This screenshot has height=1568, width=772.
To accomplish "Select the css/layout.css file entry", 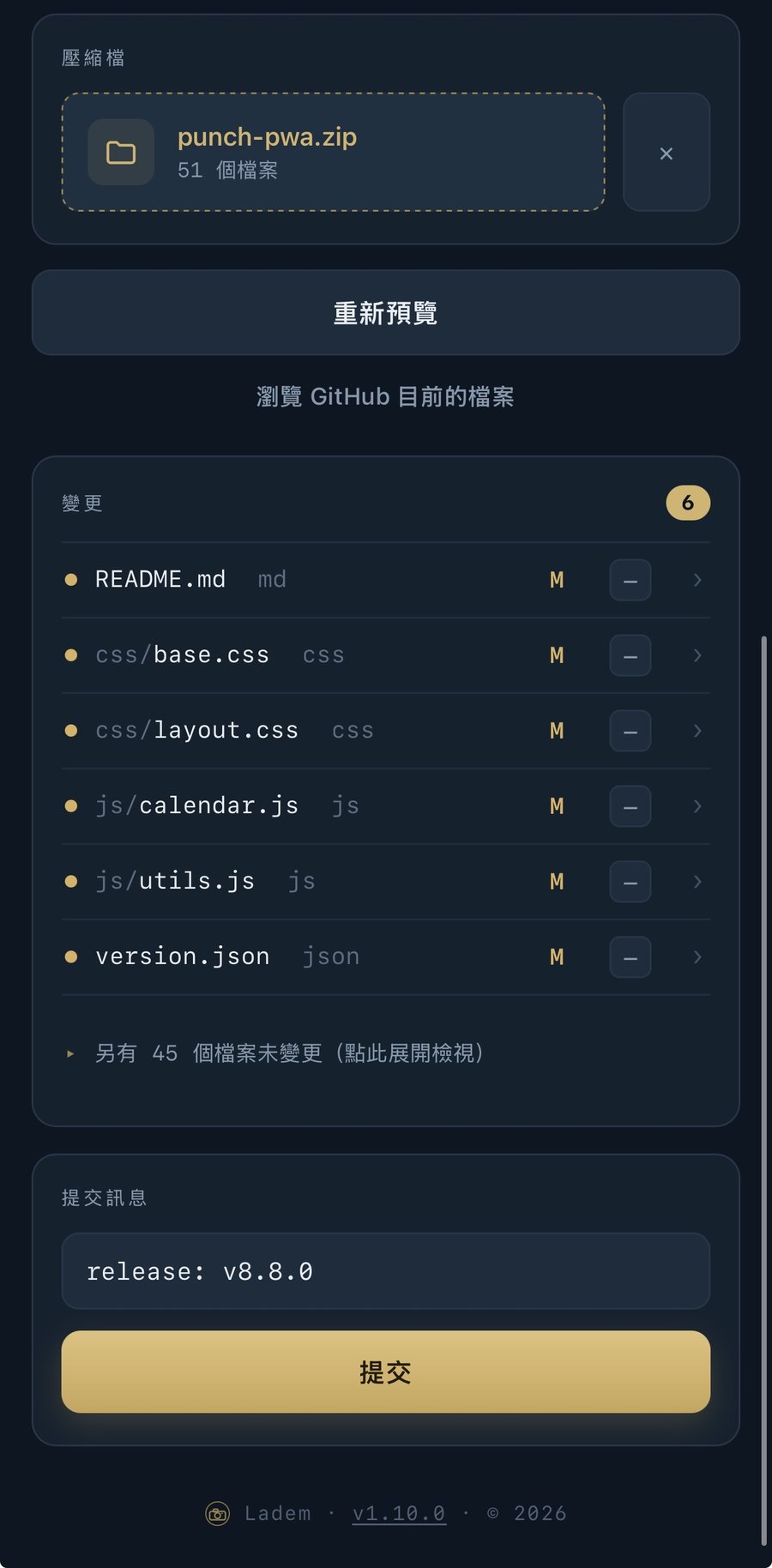I will (x=386, y=731).
